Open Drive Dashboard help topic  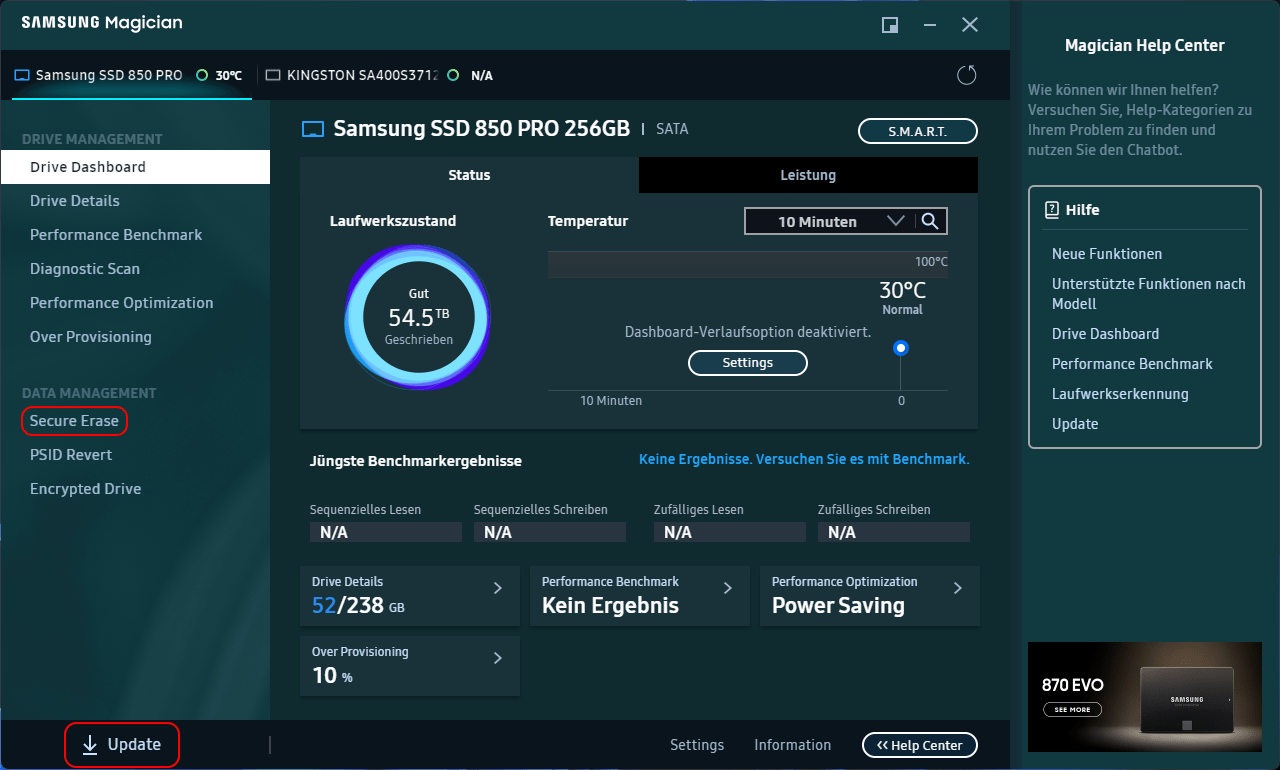(x=1105, y=334)
